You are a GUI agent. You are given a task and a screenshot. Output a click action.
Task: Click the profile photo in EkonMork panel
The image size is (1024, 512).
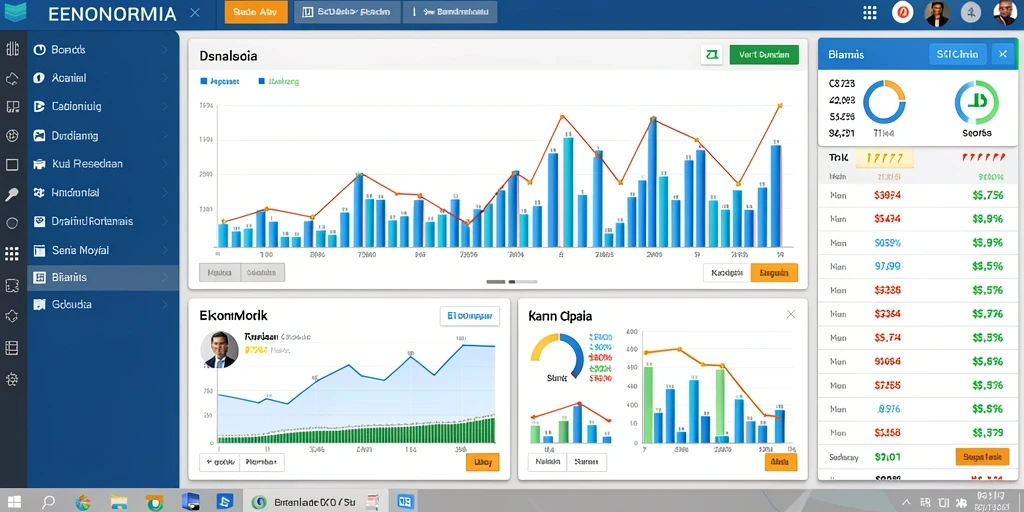[219, 349]
